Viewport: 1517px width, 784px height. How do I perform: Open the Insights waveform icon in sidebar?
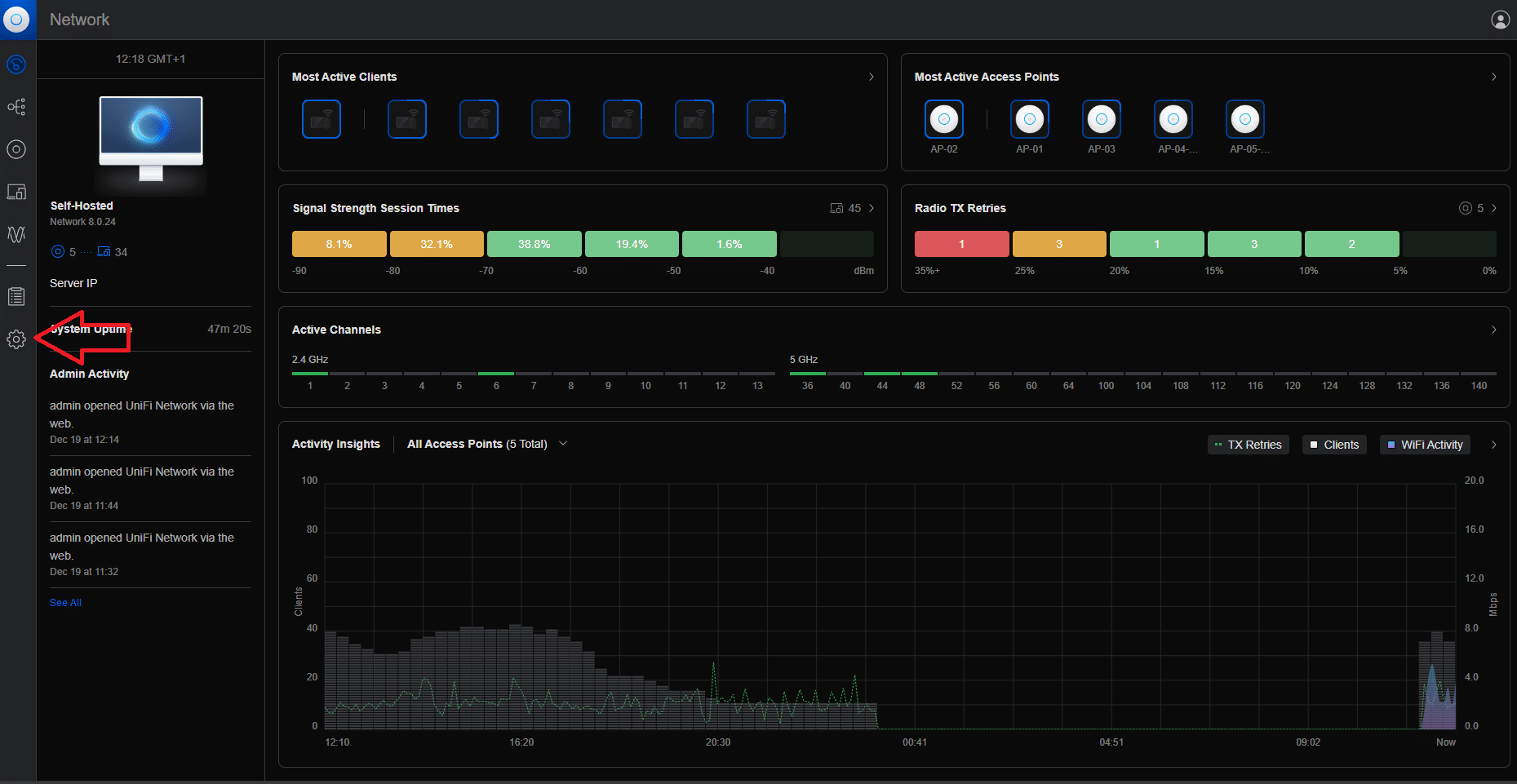pyautogui.click(x=16, y=234)
